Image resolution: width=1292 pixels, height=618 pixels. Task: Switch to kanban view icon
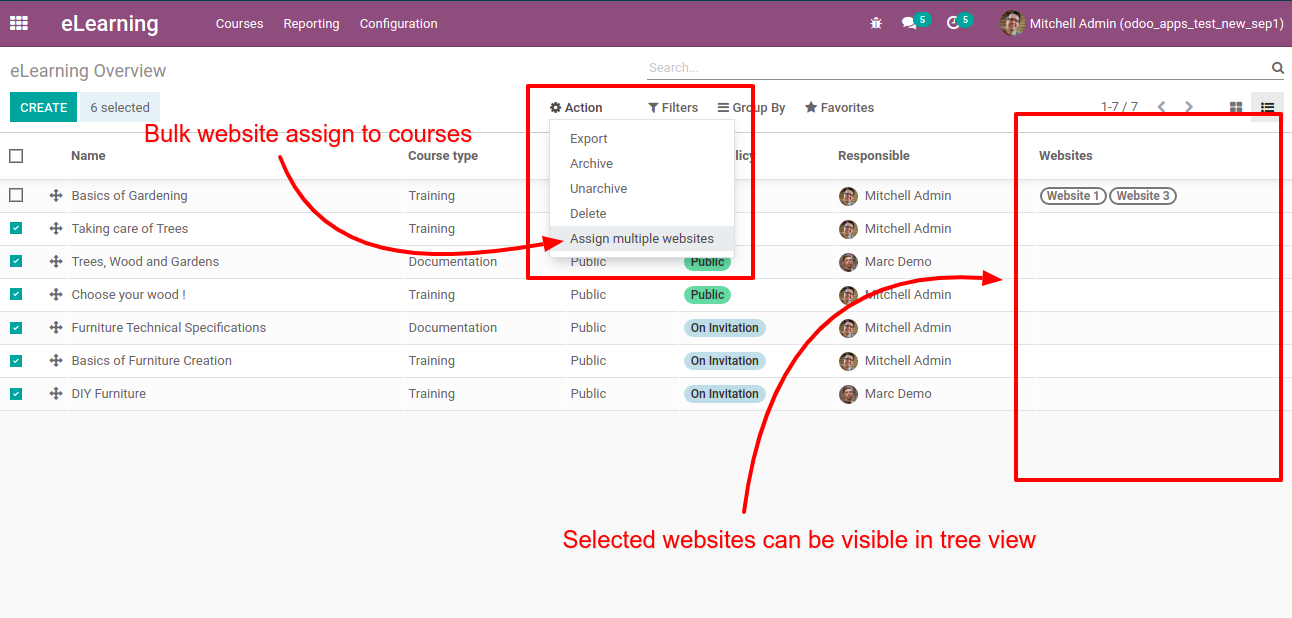pyautogui.click(x=1236, y=107)
